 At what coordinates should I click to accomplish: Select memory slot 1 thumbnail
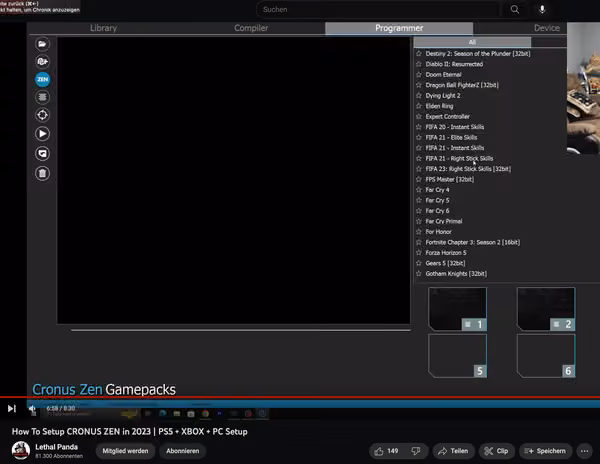(458, 309)
